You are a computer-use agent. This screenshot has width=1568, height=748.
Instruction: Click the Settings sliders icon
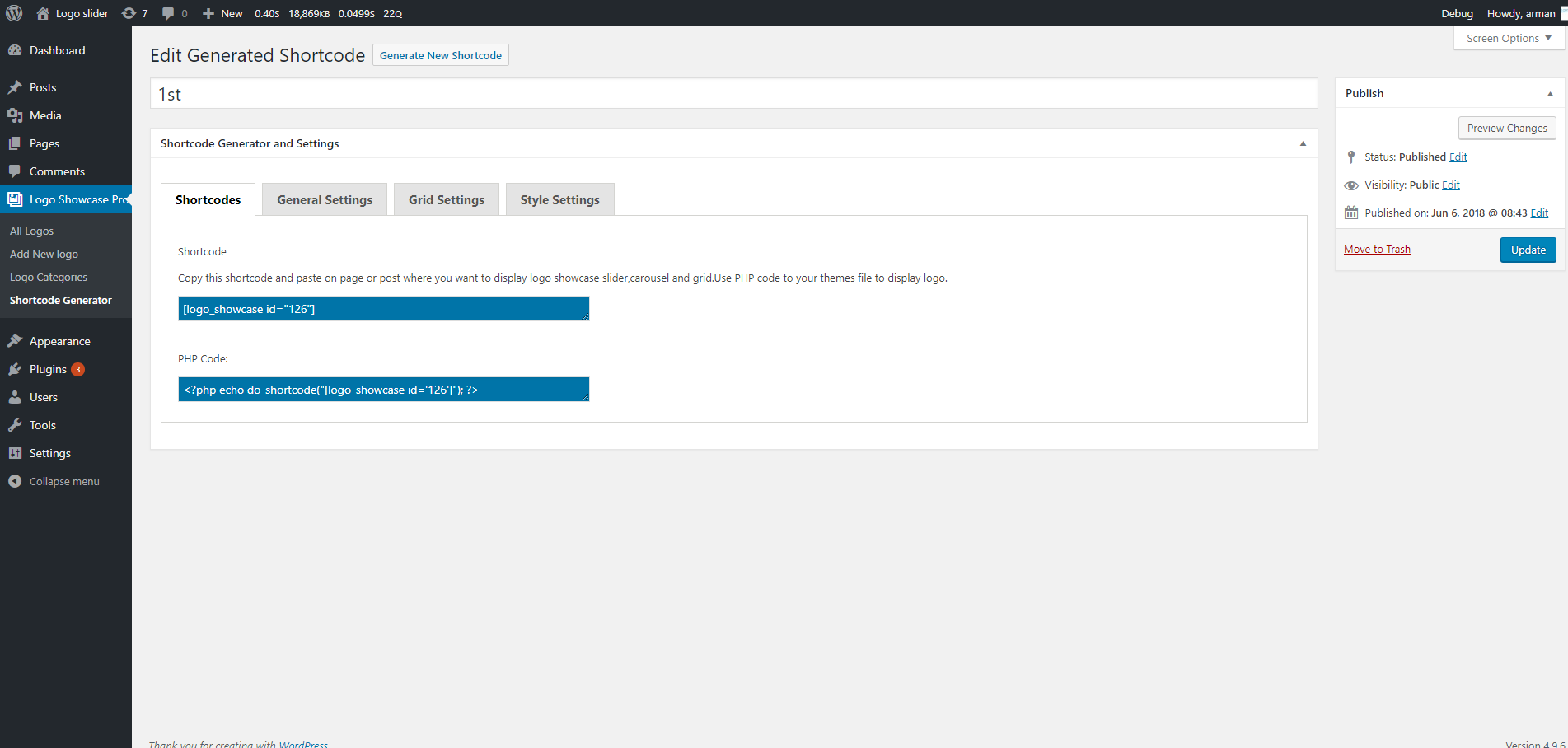tap(15, 453)
